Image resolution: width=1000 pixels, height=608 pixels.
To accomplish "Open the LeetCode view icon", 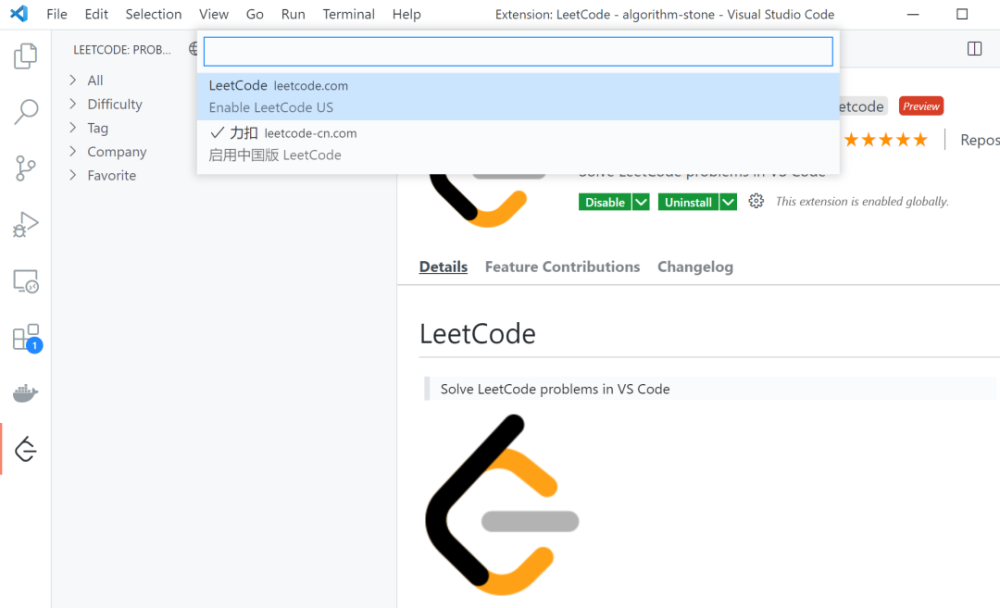I will (x=26, y=450).
